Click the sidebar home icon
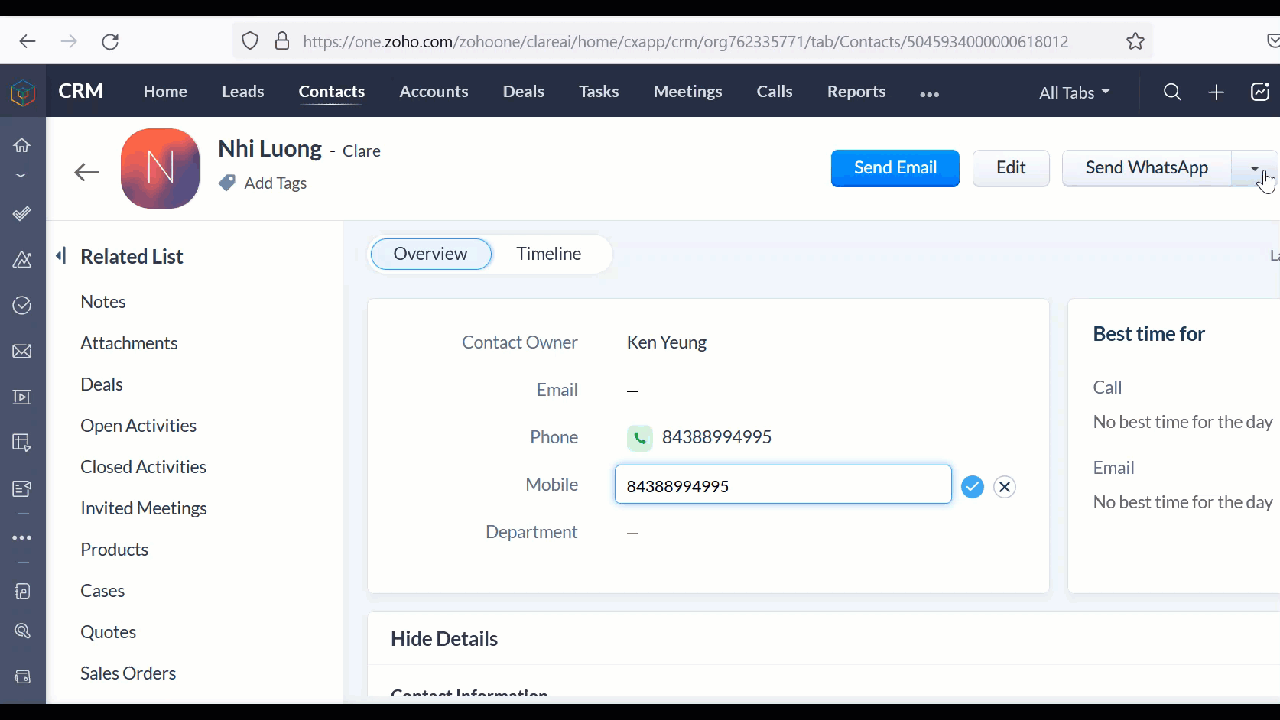Viewport: 1280px width, 720px height. (22, 145)
